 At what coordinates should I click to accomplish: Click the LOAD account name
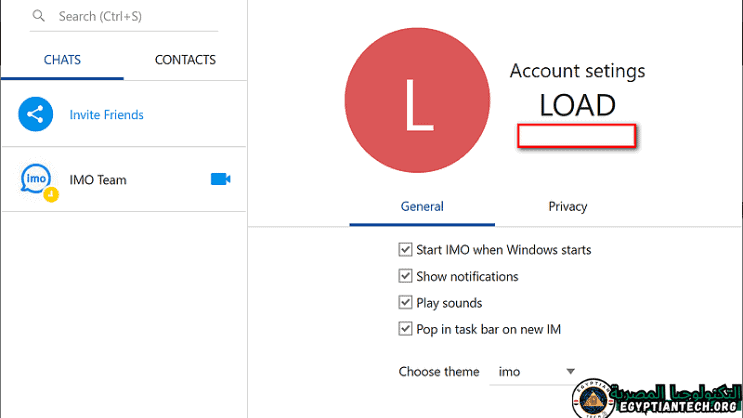click(x=577, y=105)
